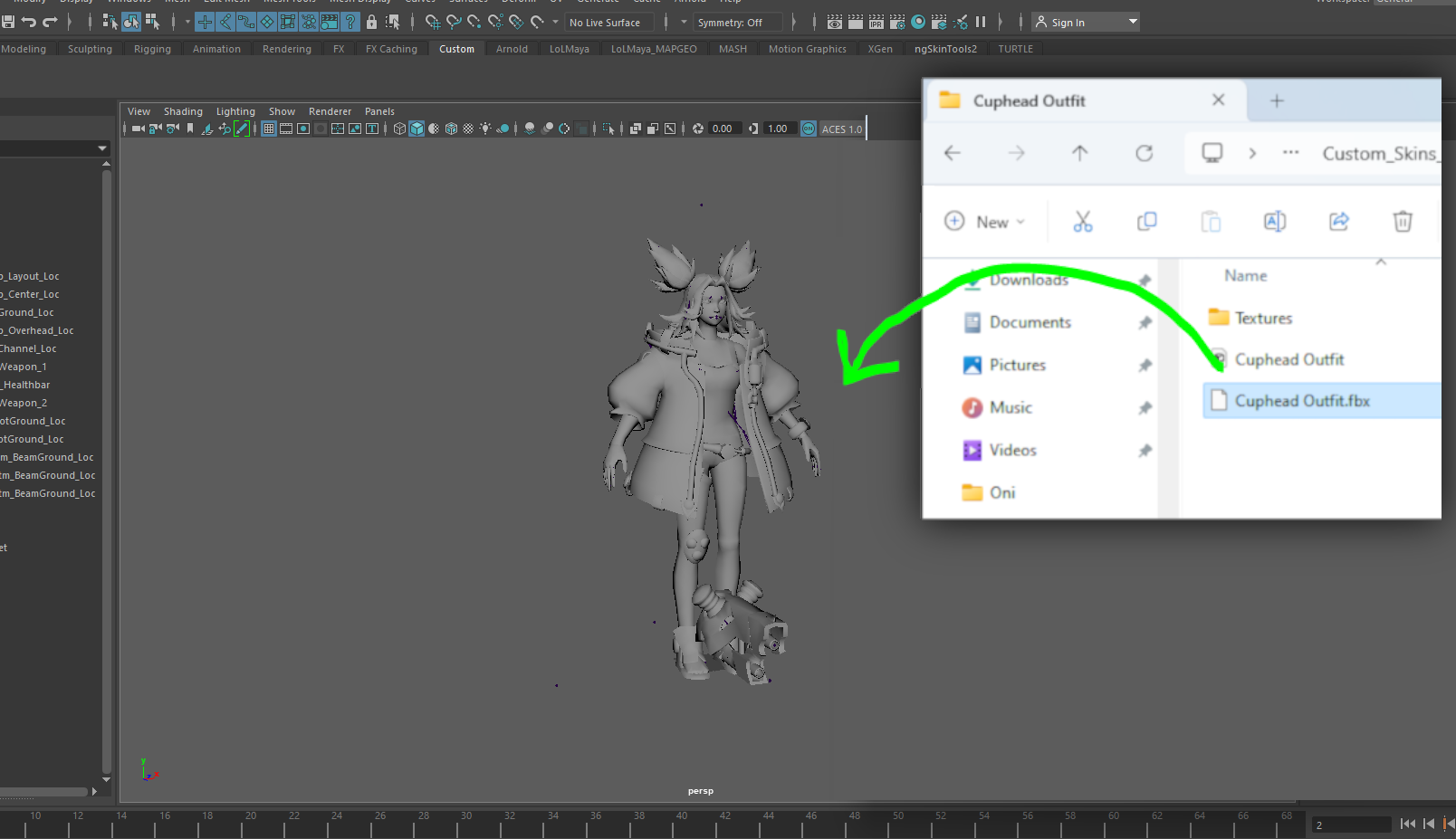Viewport: 1456px width, 839px height.
Task: Open the Panels viewport menu
Action: (x=379, y=111)
